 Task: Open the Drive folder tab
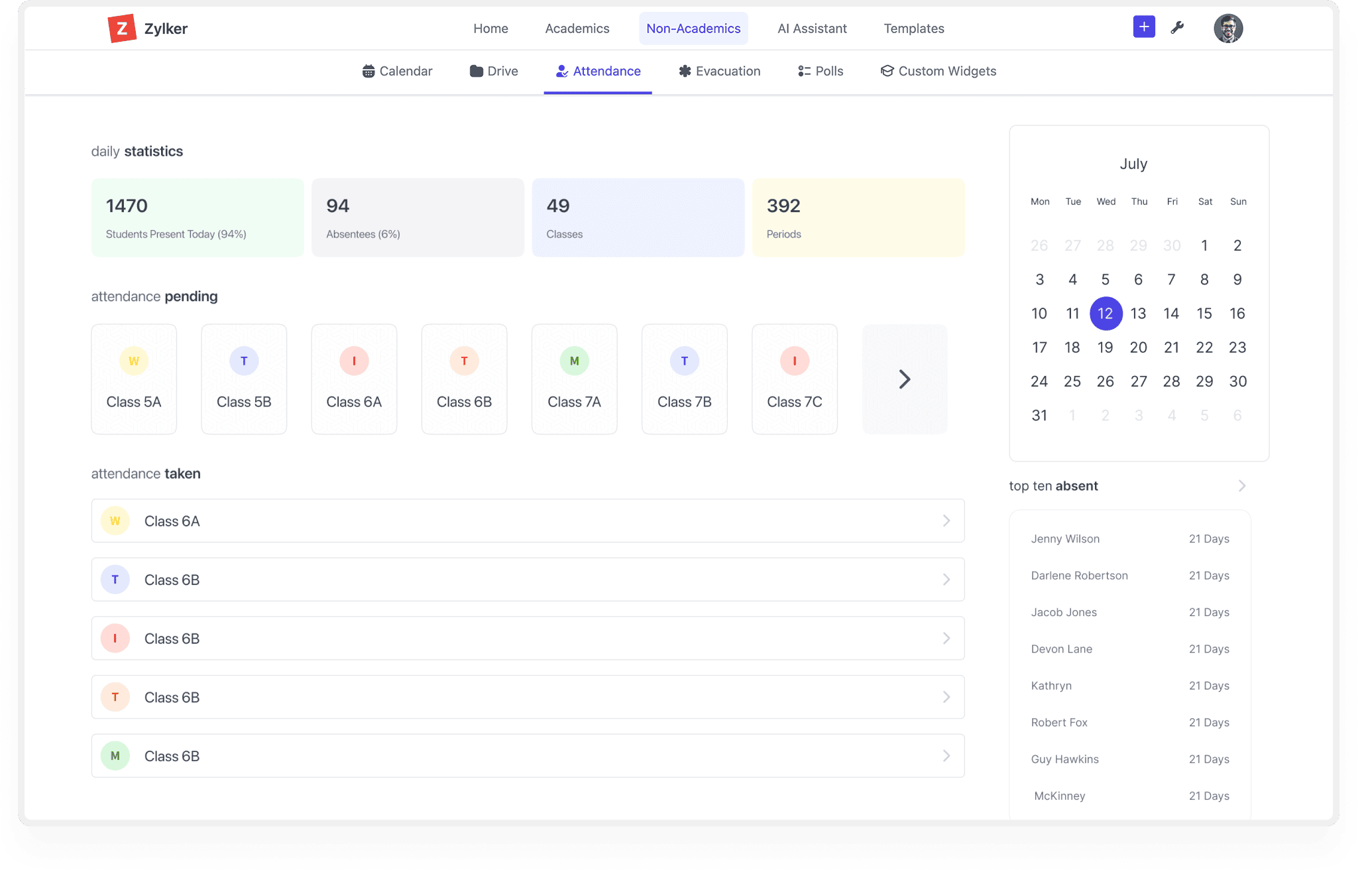[x=494, y=71]
